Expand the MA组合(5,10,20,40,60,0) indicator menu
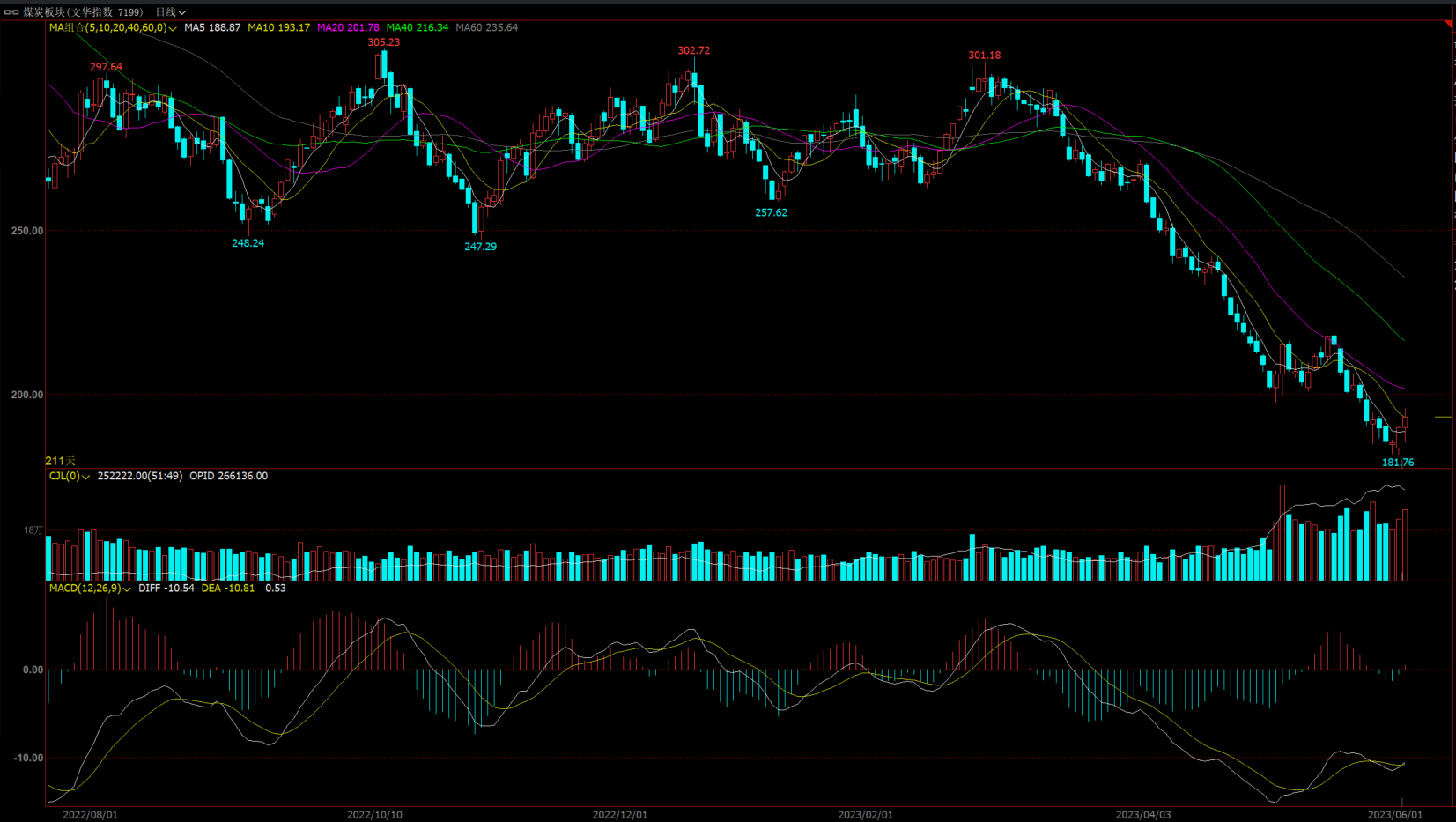Image resolution: width=1456 pixels, height=822 pixels. point(113,28)
